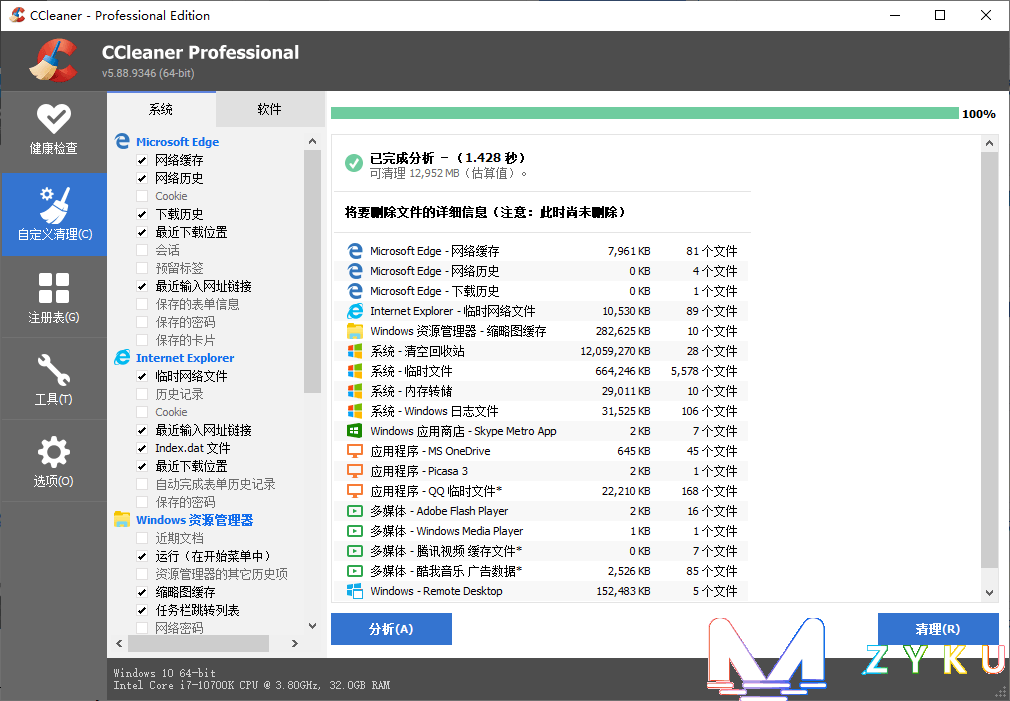Click Windows icon for Remote Desktop row
Viewport: 1010px width, 701px height.
click(x=355, y=591)
